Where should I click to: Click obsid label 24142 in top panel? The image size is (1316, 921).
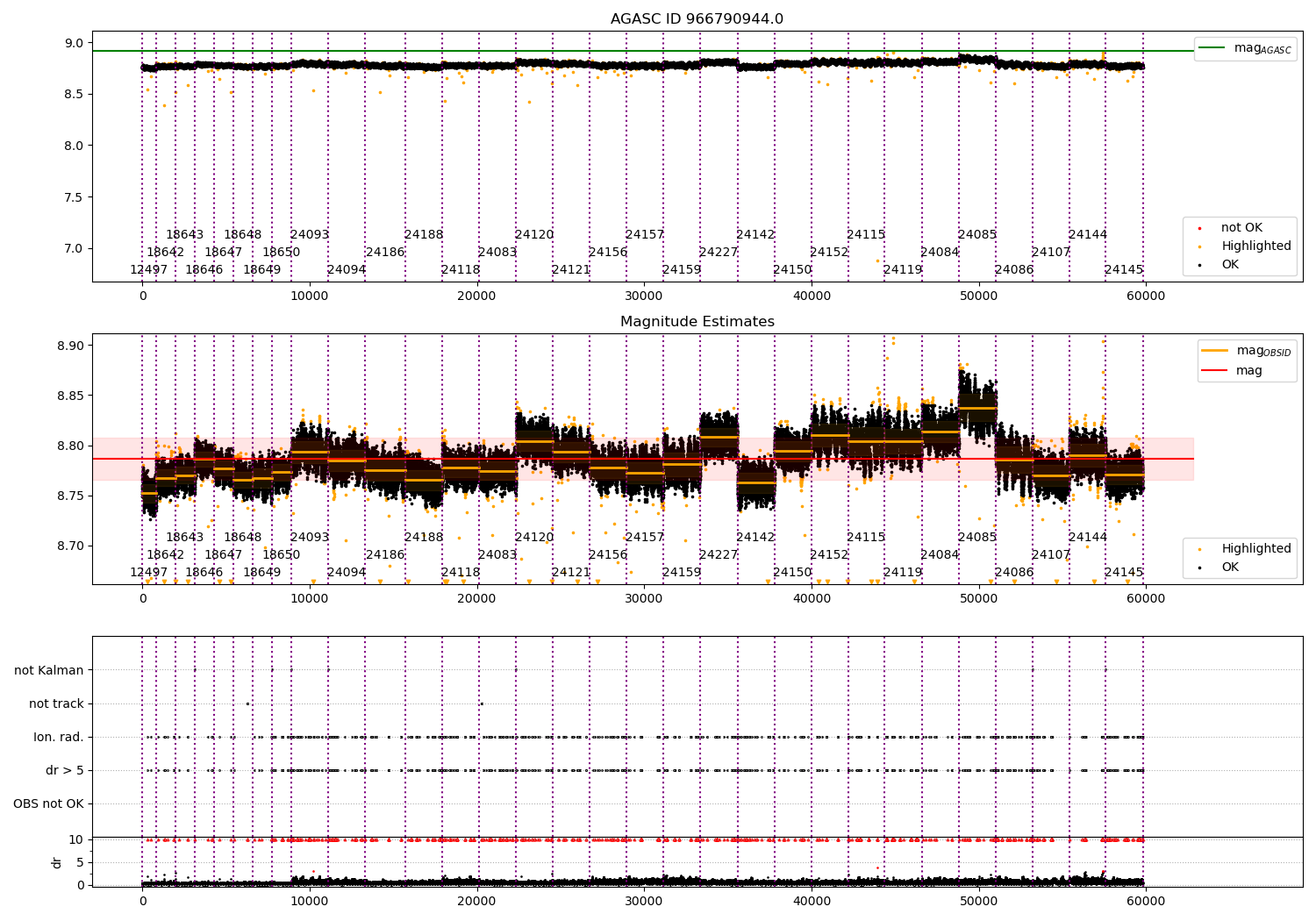(x=755, y=235)
